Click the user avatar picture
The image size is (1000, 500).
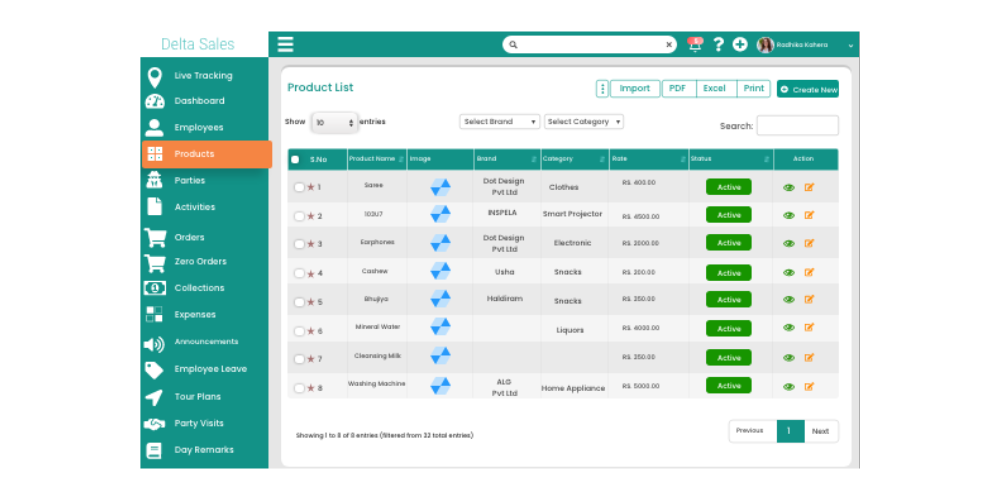click(765, 45)
